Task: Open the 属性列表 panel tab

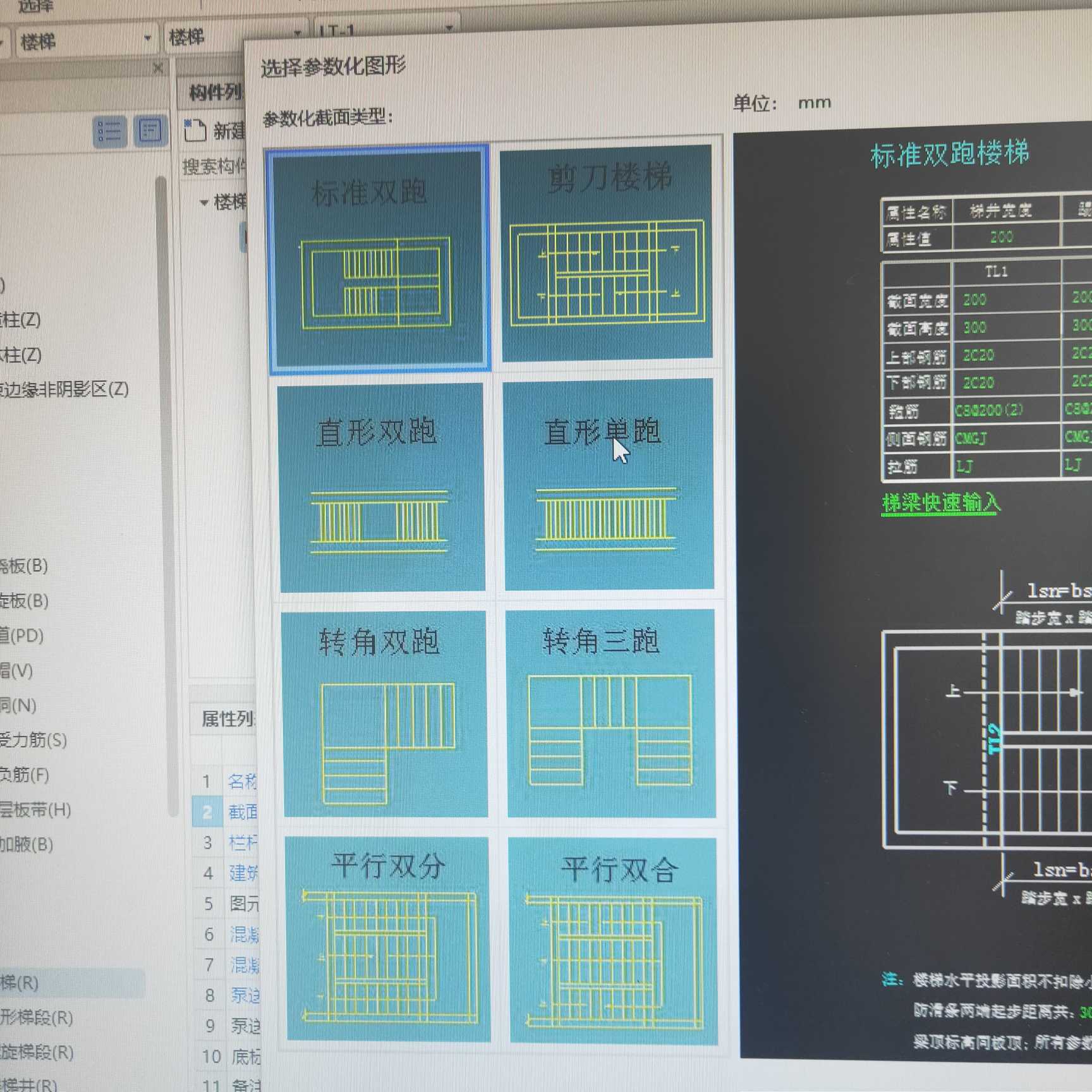Action: click(x=227, y=719)
